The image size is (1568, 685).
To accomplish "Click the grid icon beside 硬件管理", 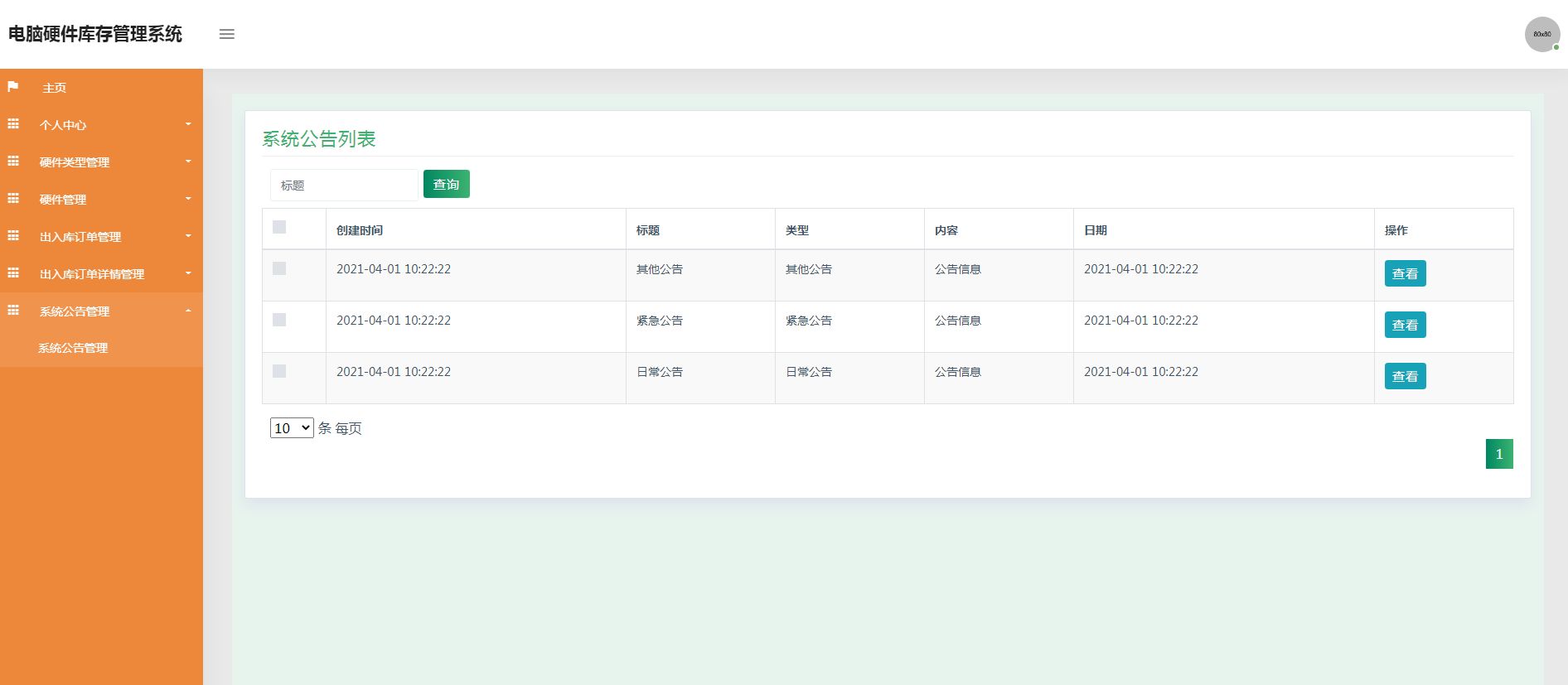I will (x=13, y=198).
